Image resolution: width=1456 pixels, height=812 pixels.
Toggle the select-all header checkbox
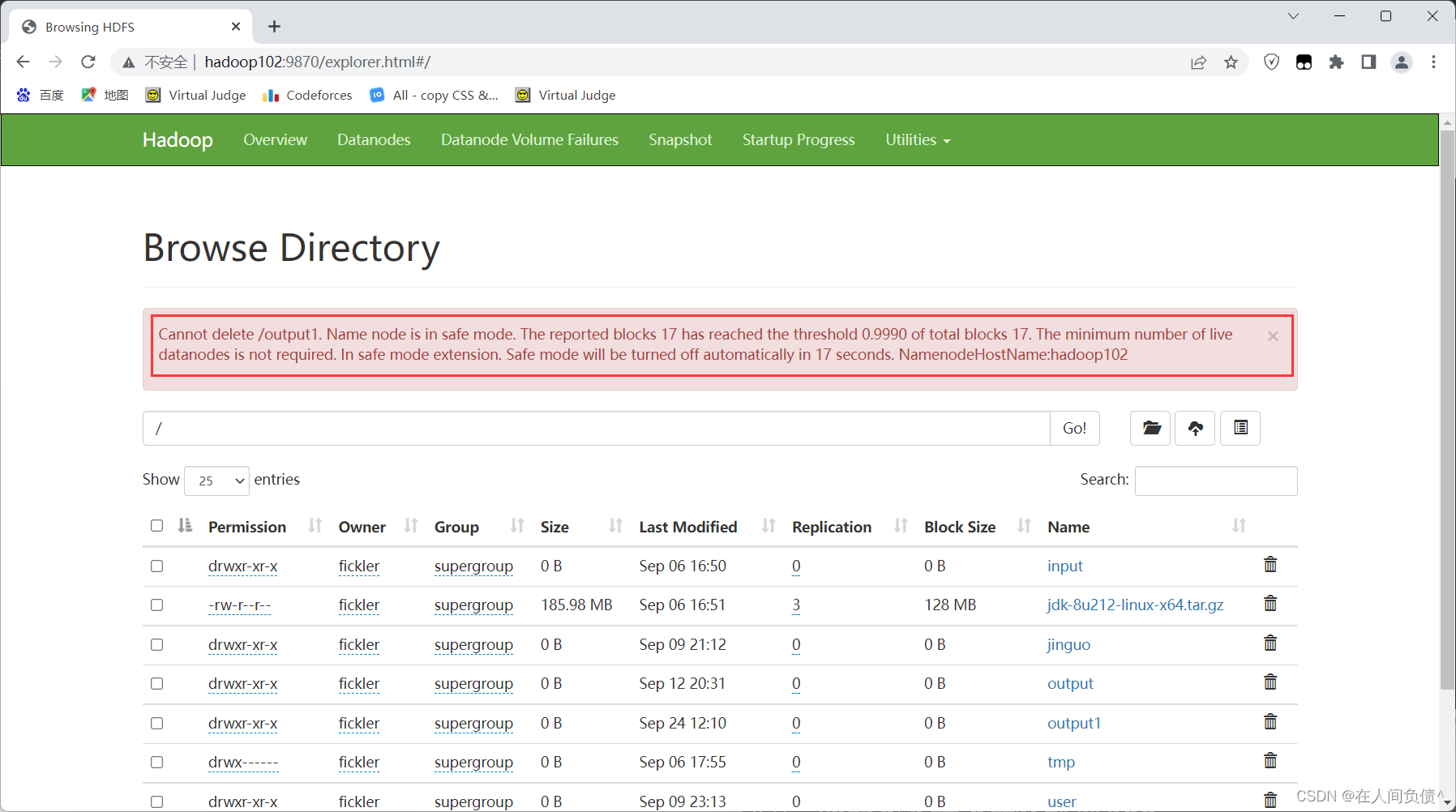tap(156, 525)
